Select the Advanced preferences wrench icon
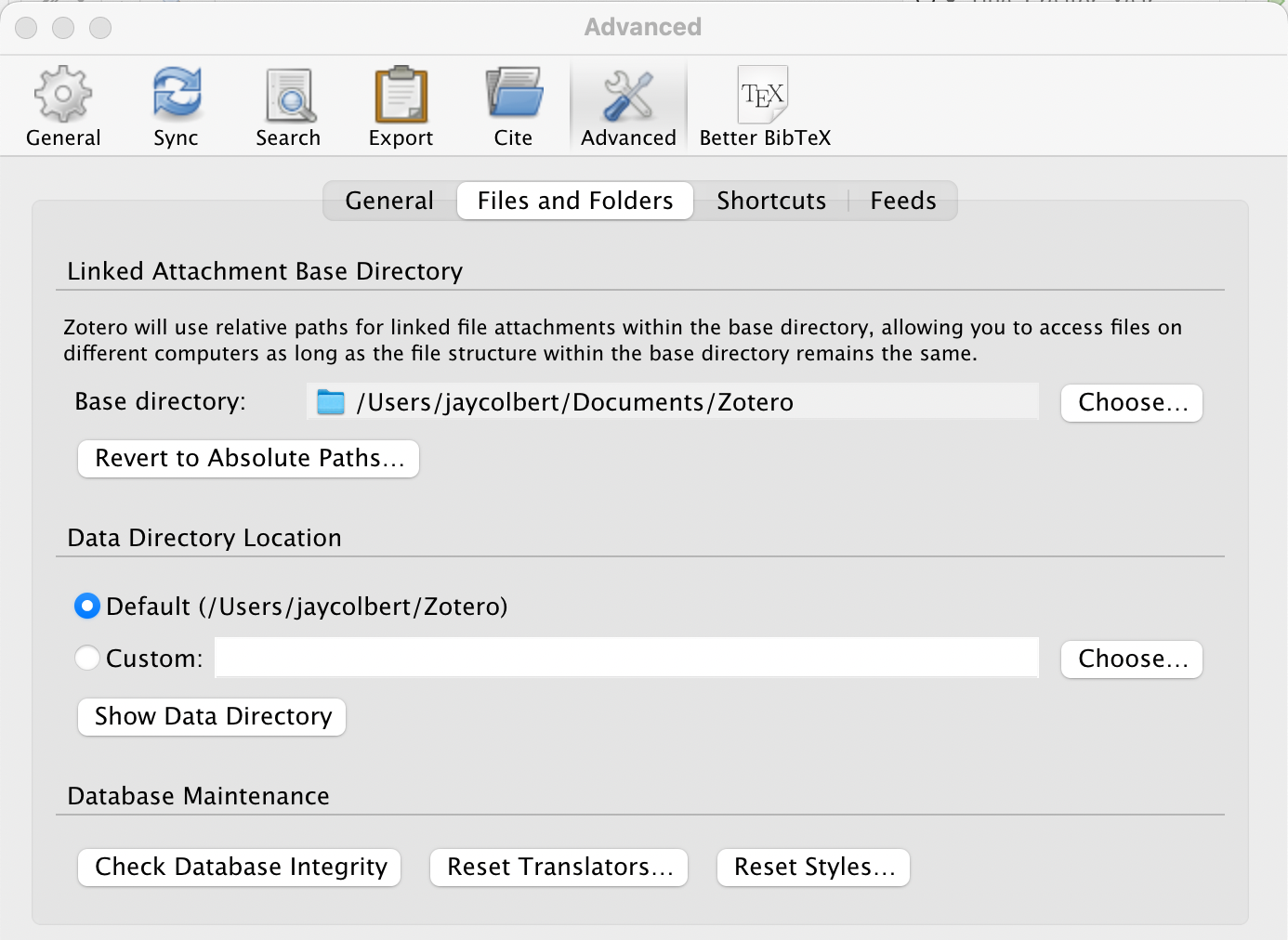 coord(628,104)
